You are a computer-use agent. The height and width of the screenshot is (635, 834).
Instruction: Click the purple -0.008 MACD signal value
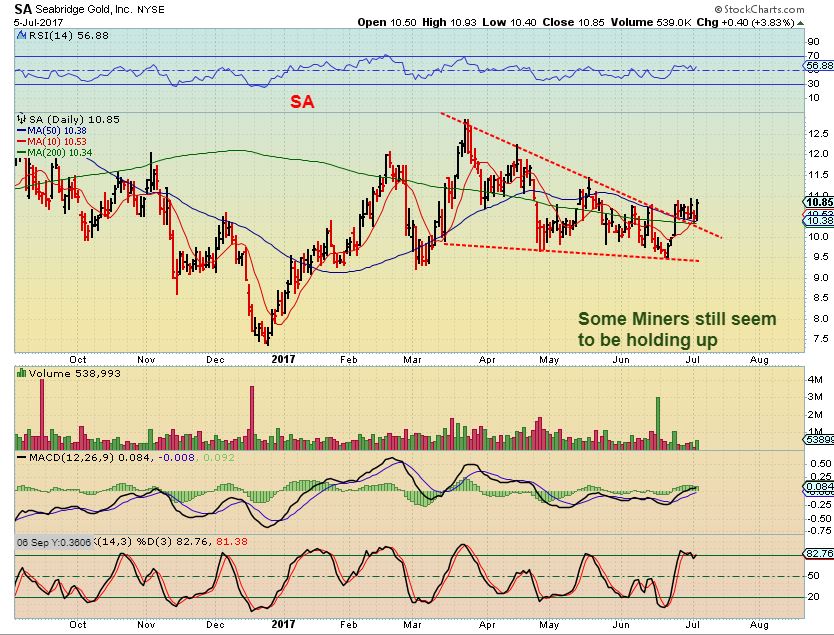(177, 457)
